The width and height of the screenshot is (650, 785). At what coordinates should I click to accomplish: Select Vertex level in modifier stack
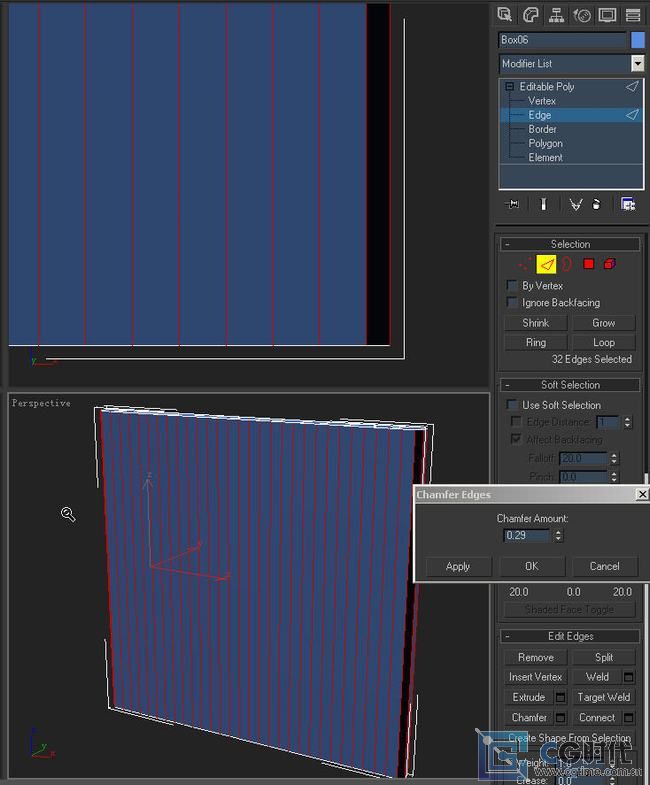(542, 101)
